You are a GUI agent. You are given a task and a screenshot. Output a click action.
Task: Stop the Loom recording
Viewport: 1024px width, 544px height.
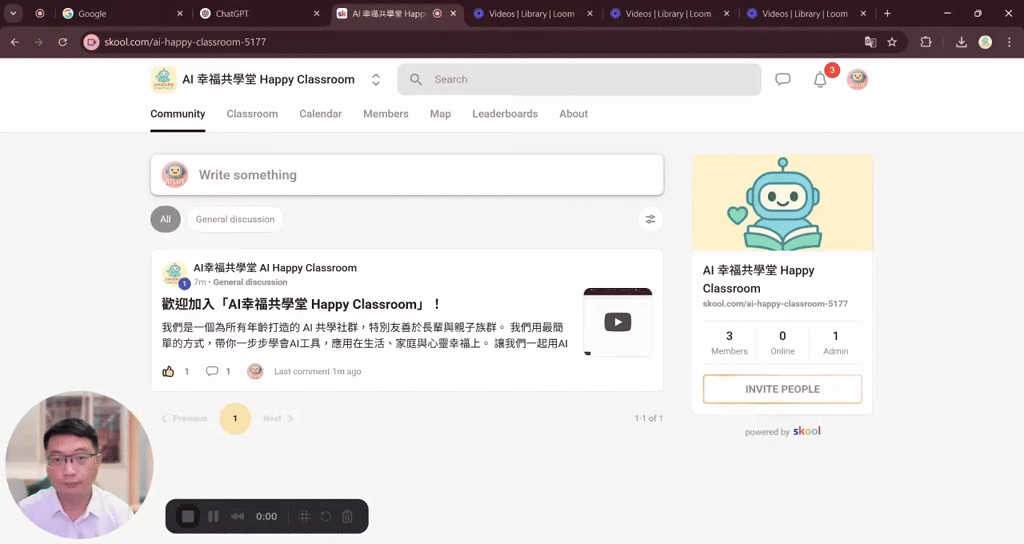187,517
